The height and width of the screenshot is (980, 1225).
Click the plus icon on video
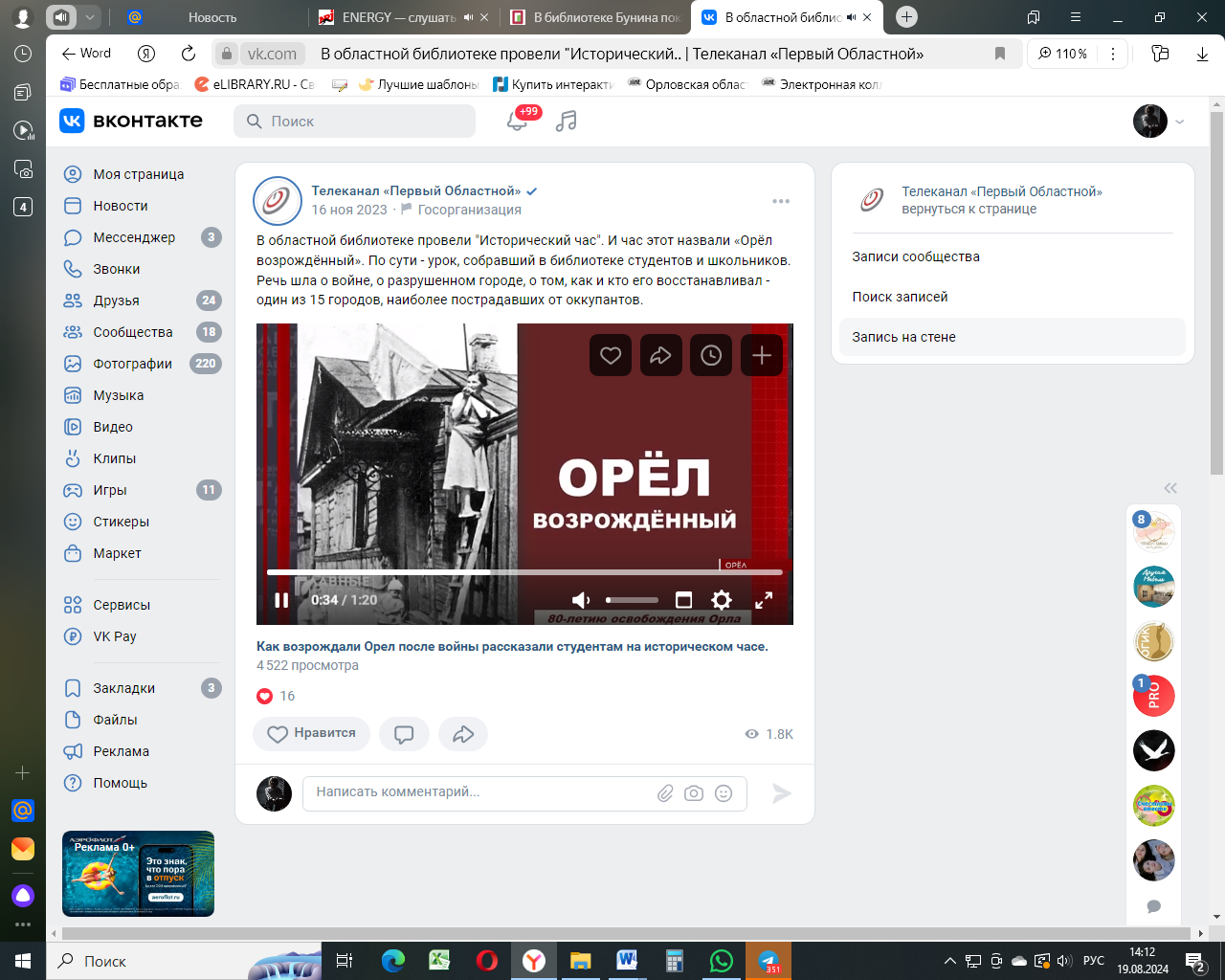(762, 356)
